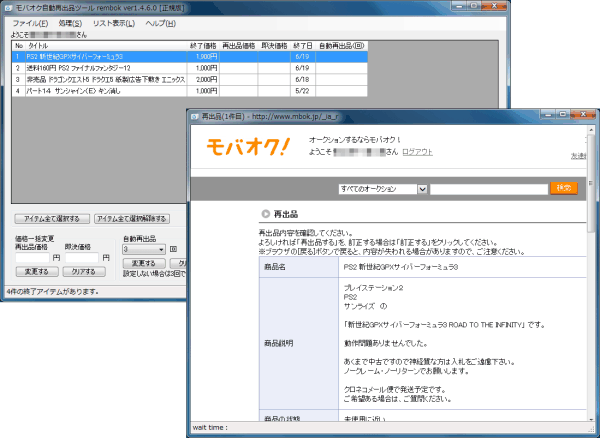
Task: Click the 自動再出品(回) column header
Action: (x=341, y=46)
